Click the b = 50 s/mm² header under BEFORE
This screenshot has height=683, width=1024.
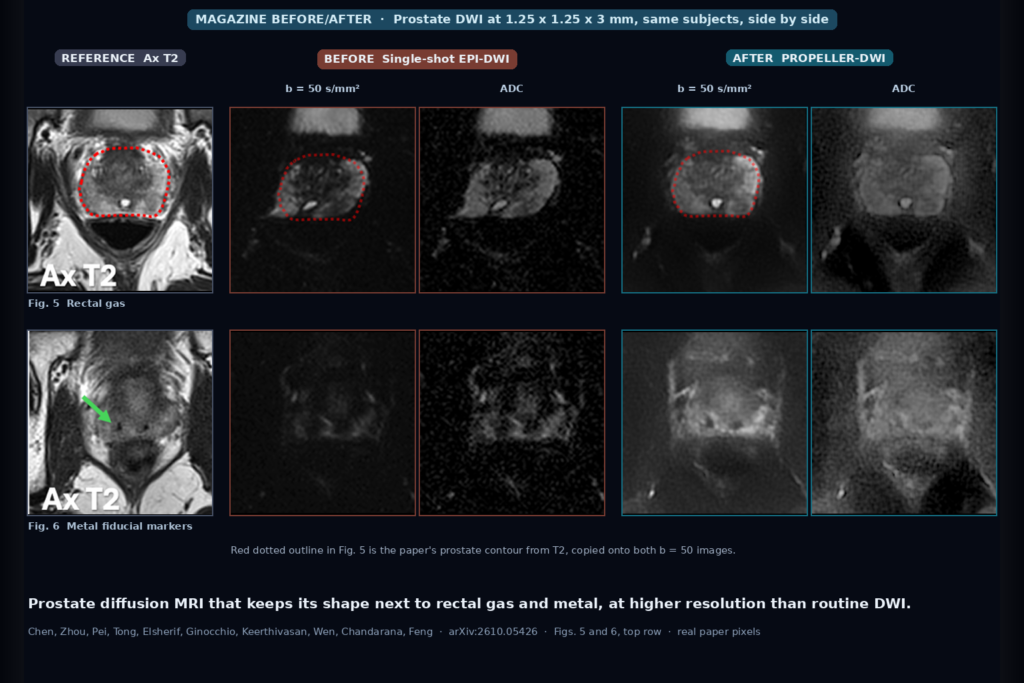pos(323,89)
